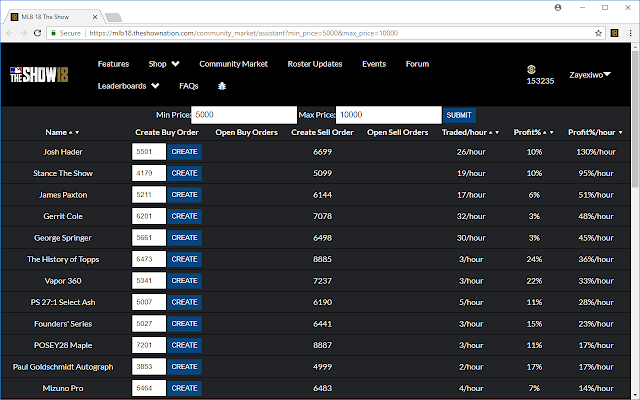Select Josh Hader sell price 6699
Image resolution: width=640 pixels, height=400 pixels.
pos(322,152)
